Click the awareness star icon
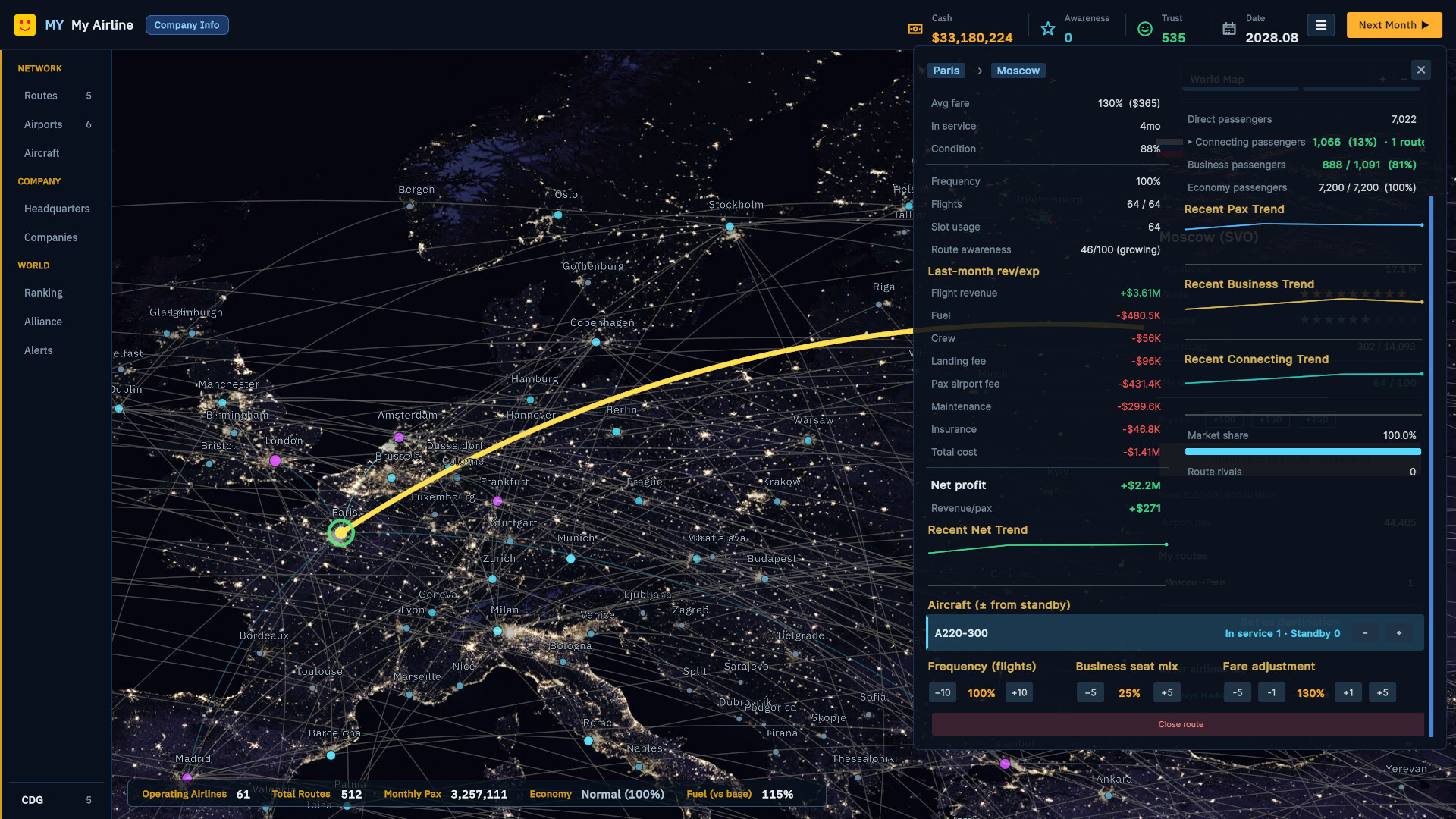Screen dimensions: 1456x819 click(x=1048, y=29)
